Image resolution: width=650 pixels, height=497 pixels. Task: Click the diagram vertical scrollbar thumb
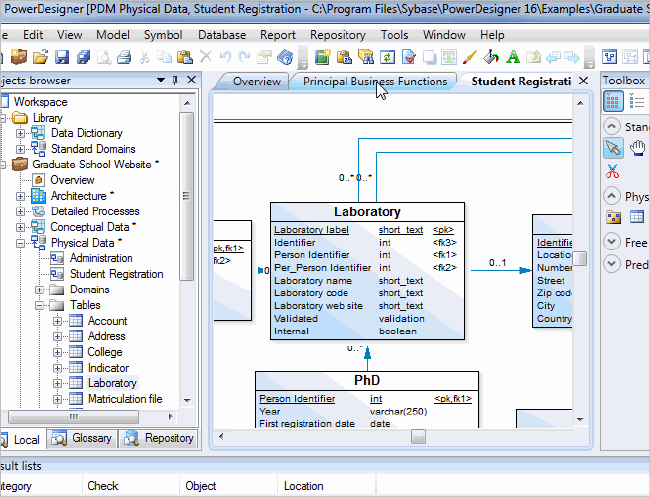pyautogui.click(x=581, y=258)
